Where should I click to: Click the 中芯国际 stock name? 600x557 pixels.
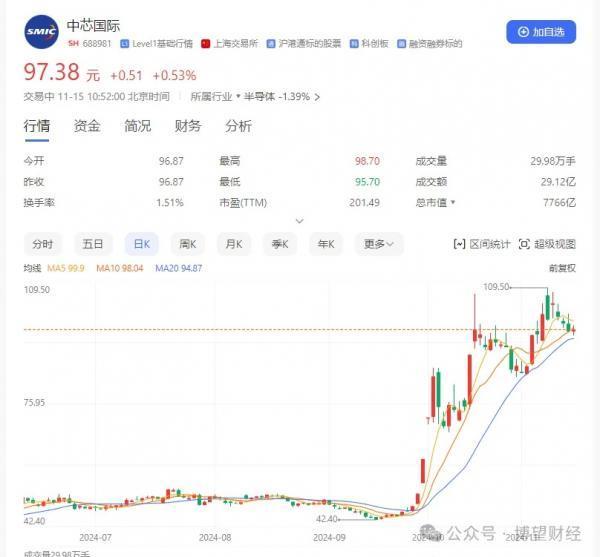tap(93, 26)
